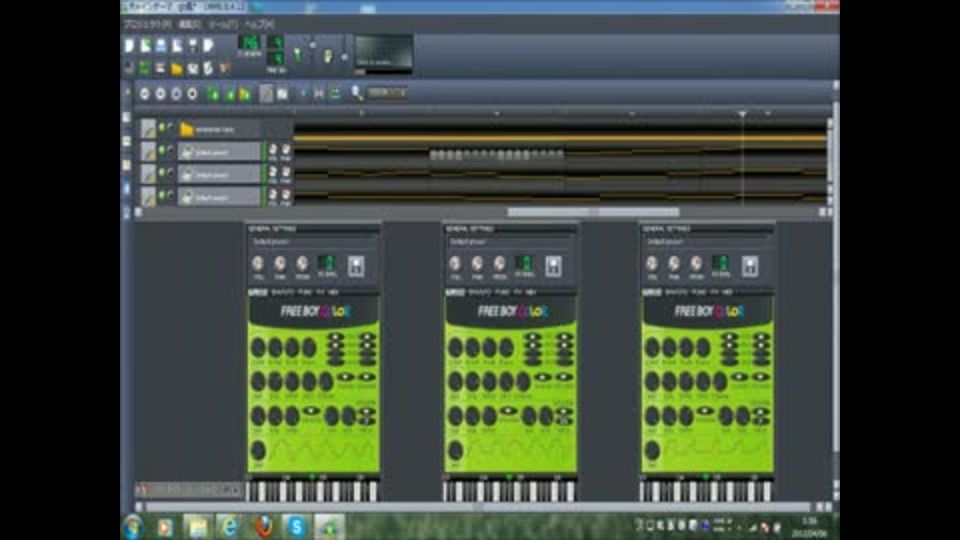Viewport: 960px width, 540px height.
Task: Open Skype from the taskbar
Action: (296, 527)
